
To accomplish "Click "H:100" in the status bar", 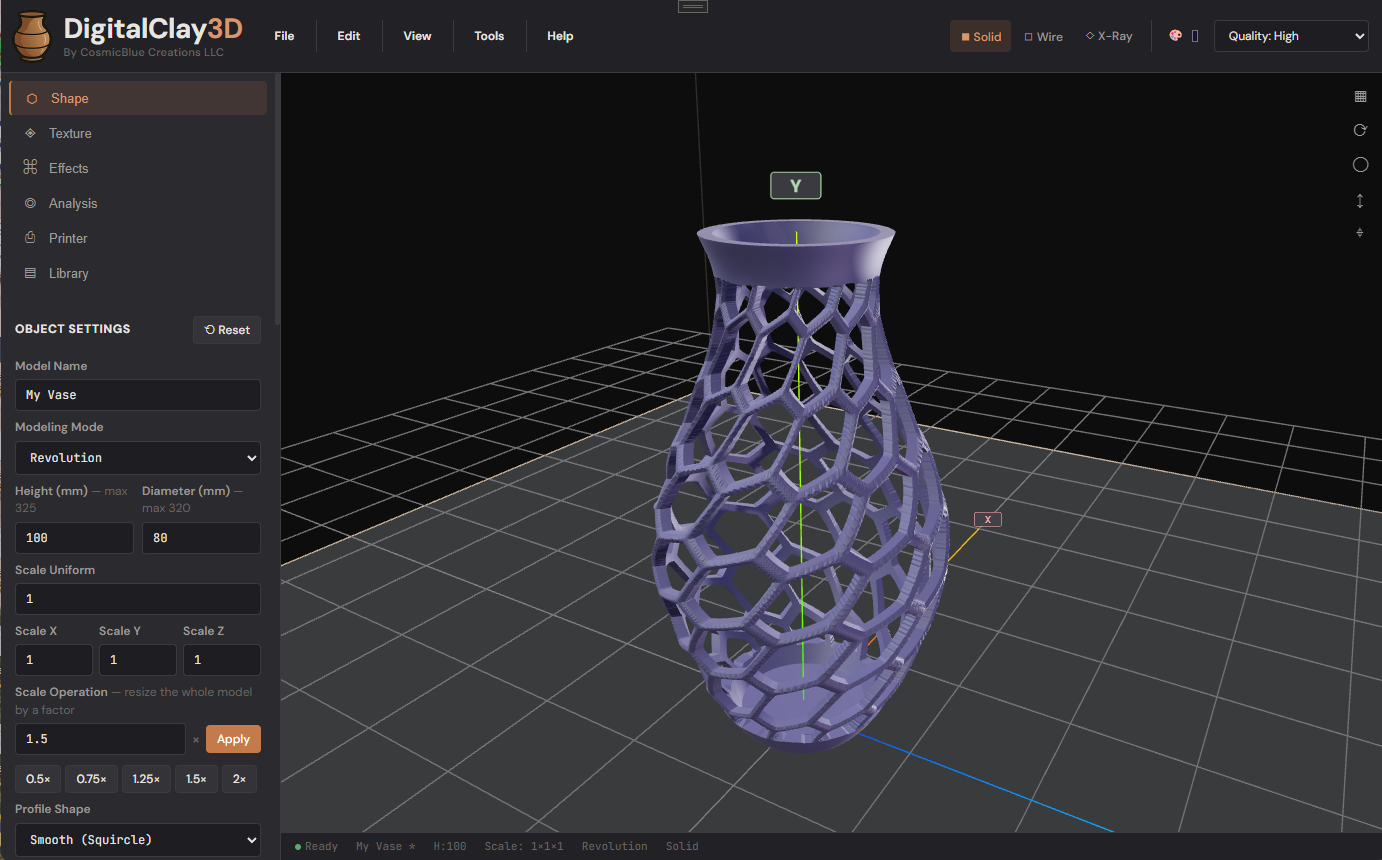I will (x=450, y=846).
